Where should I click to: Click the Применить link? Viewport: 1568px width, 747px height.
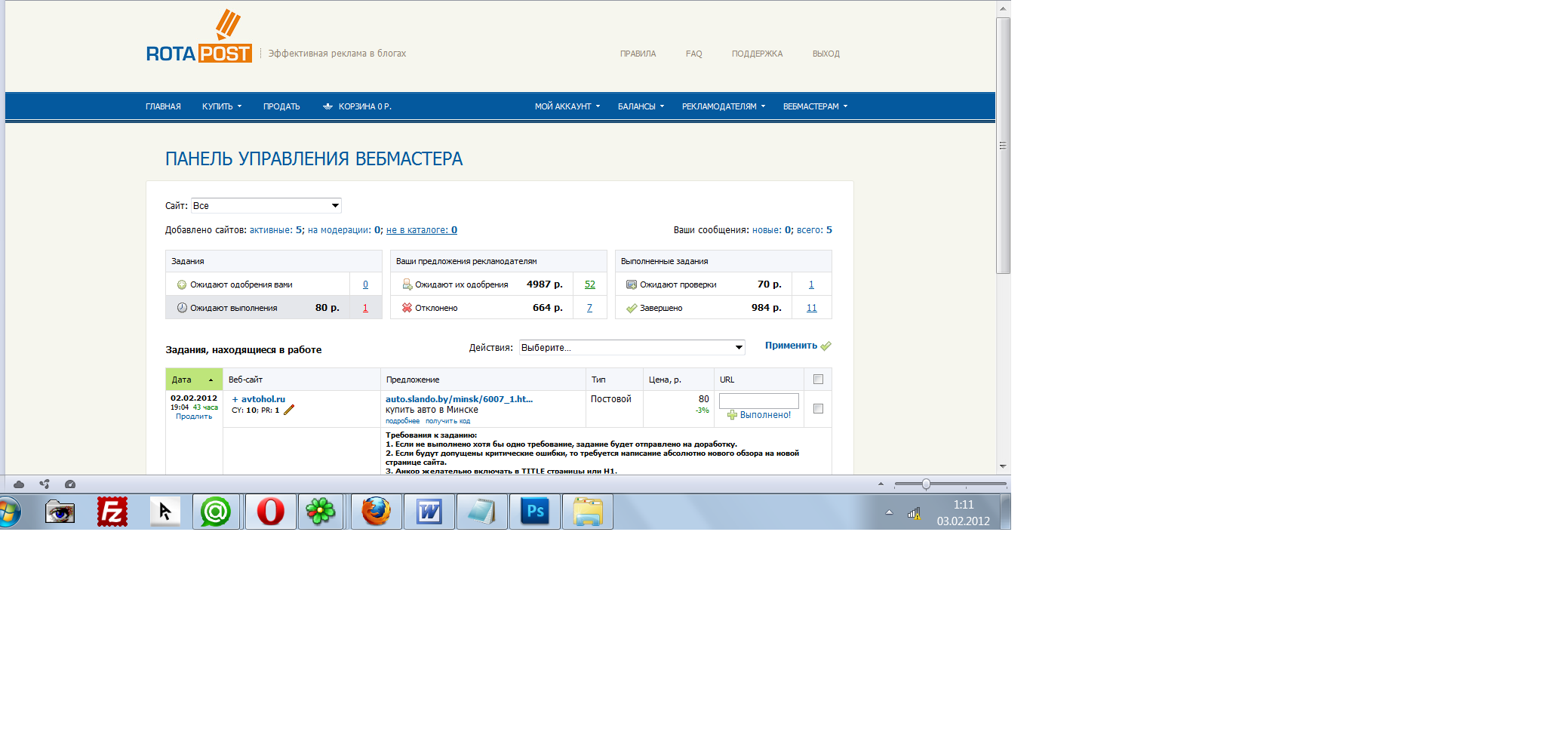(791, 346)
